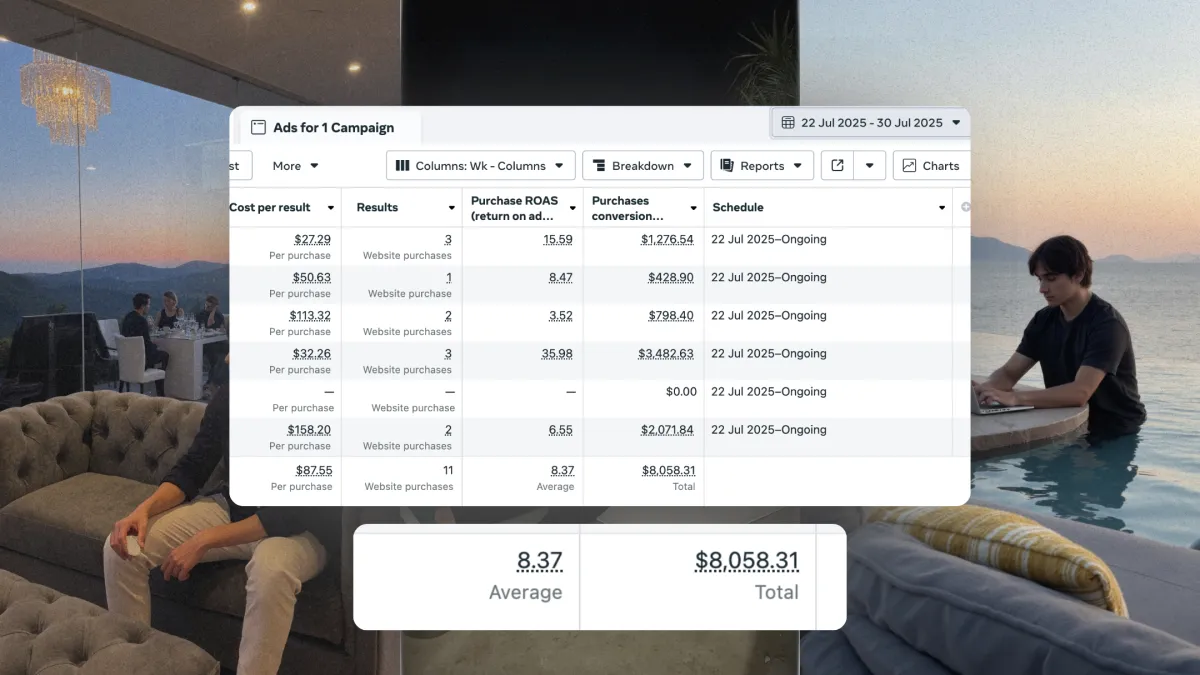The width and height of the screenshot is (1200, 675).
Task: Click the $3,482.63 conversion value
Action: 666,354
